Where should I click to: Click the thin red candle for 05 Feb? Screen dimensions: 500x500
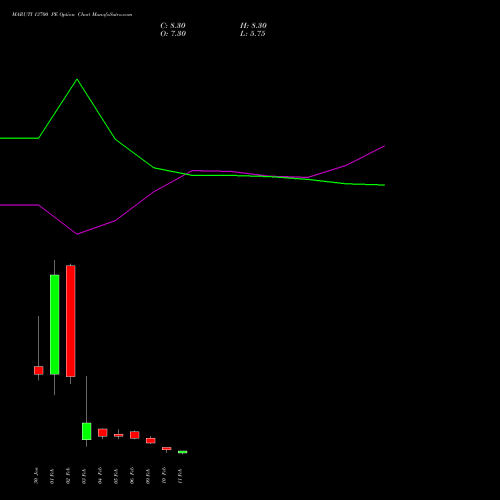tap(119, 435)
